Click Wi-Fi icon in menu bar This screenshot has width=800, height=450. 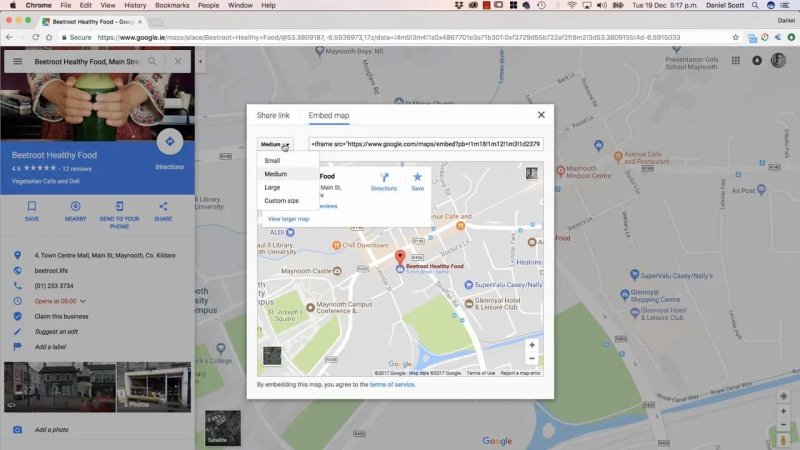click(x=571, y=5)
